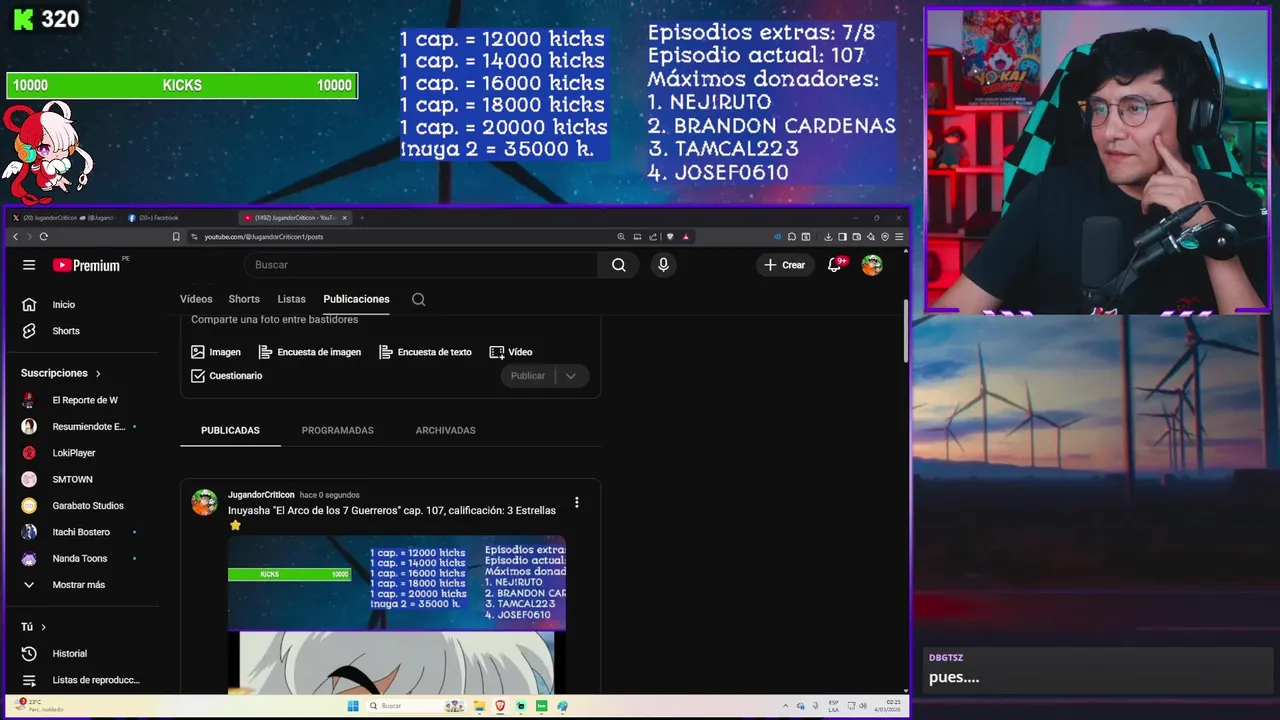Switch to the Videos channel tab

[196, 299]
